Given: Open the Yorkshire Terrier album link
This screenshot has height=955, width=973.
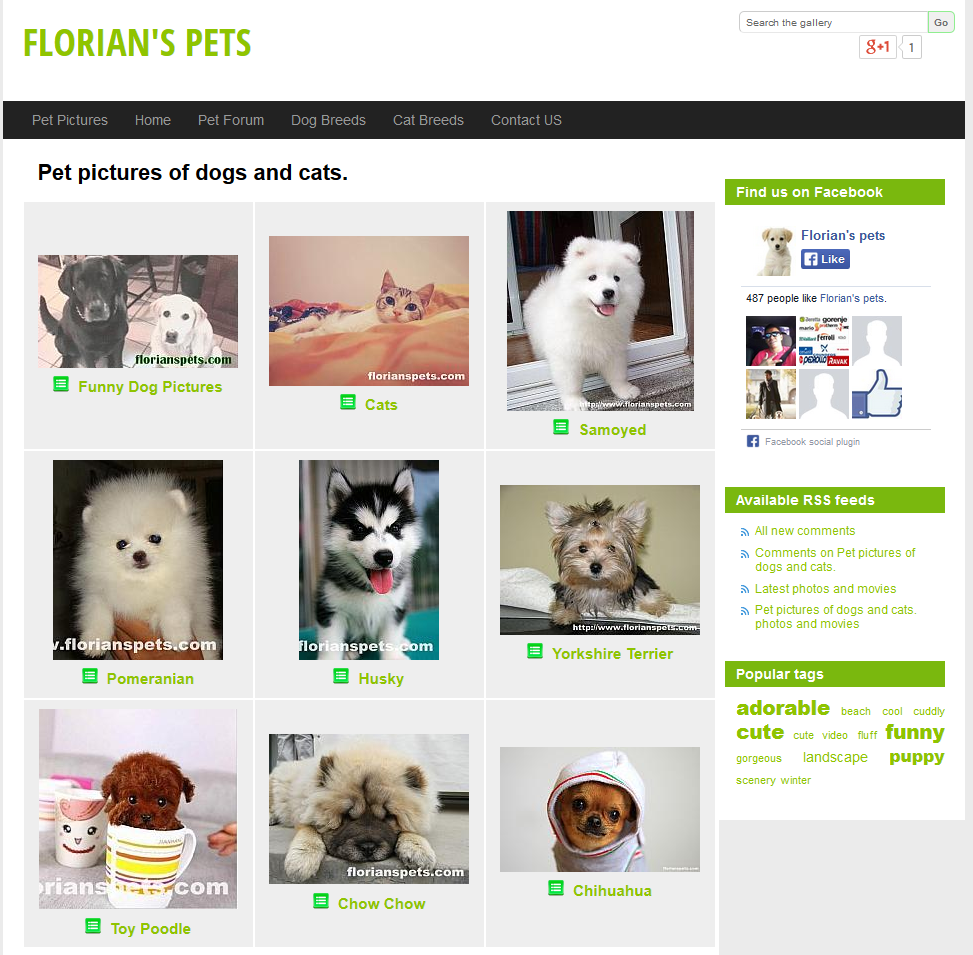Looking at the screenshot, I should pos(612,654).
